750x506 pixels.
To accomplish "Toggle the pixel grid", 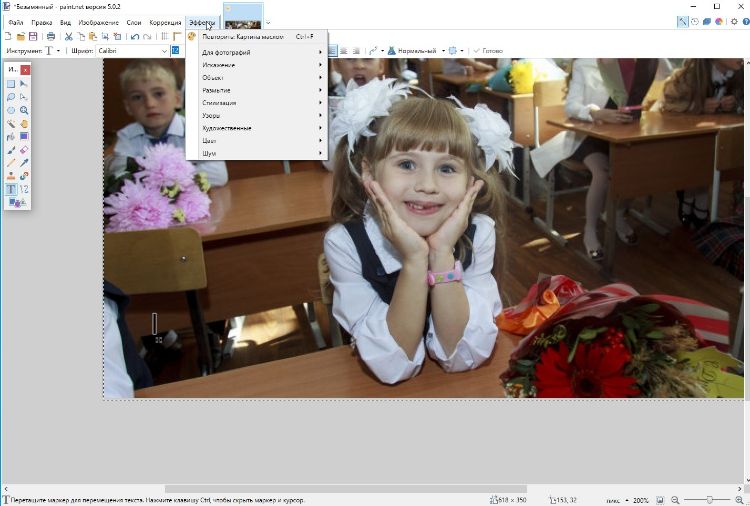I will pos(165,36).
